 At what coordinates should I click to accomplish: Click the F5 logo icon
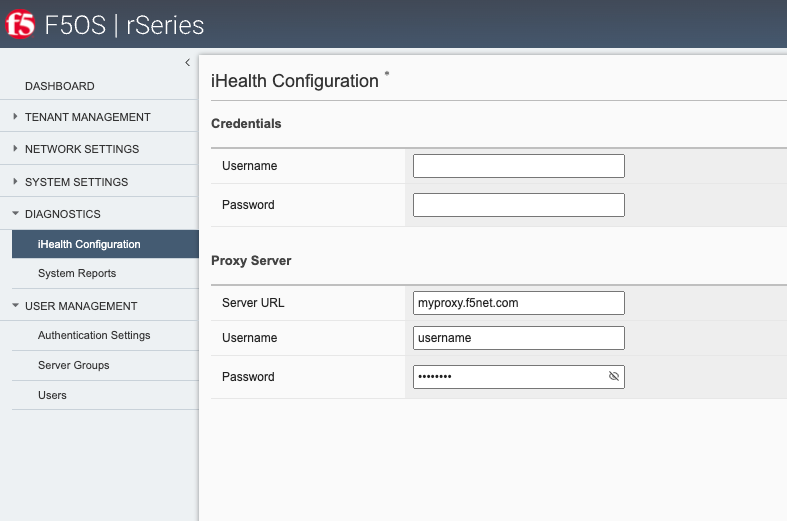(20, 25)
